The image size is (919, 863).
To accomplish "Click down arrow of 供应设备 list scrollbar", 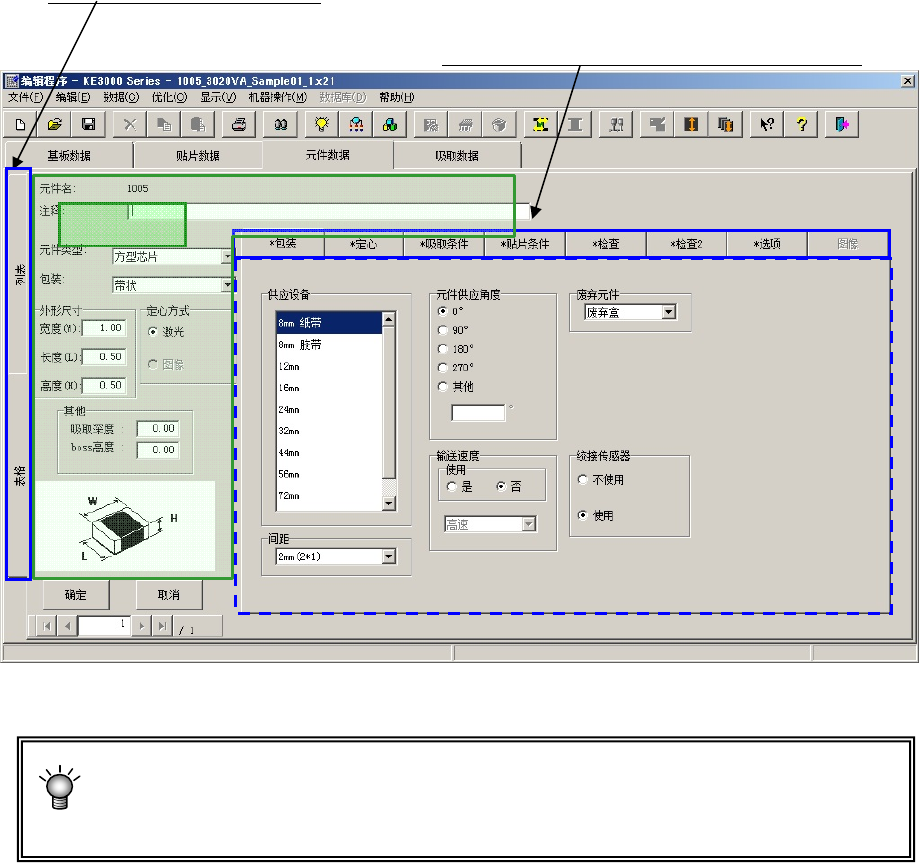I will 389,503.
